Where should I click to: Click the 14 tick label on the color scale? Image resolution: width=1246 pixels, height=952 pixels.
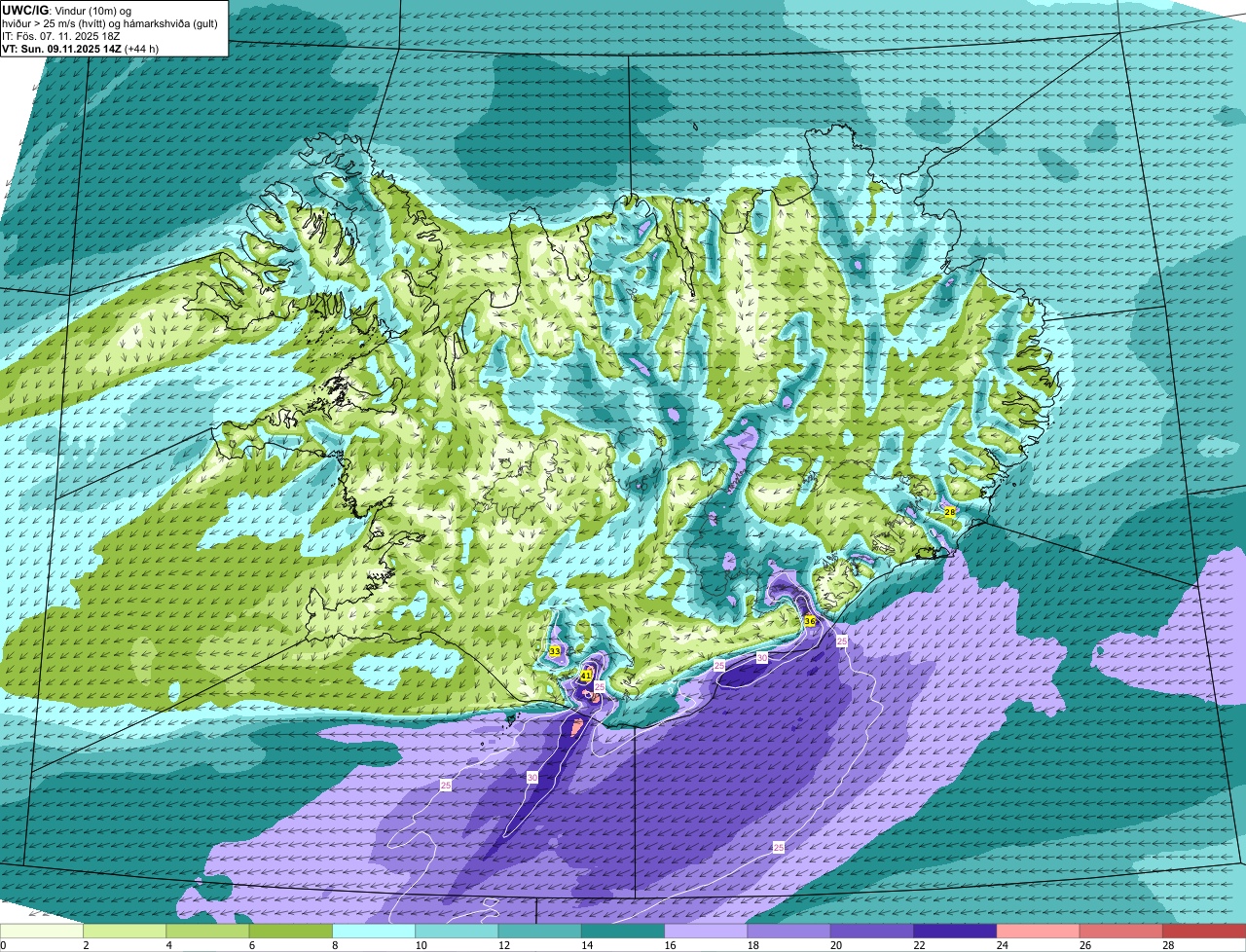(x=586, y=945)
